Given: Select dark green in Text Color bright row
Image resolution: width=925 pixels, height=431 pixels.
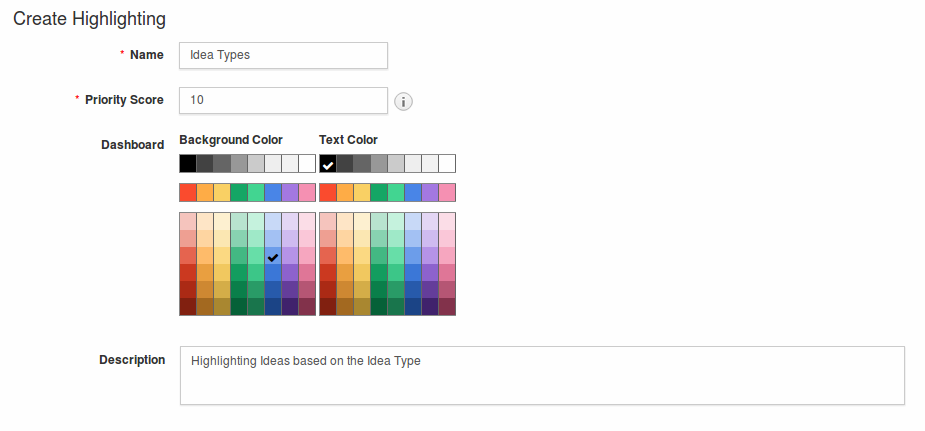Looking at the screenshot, I should [x=379, y=192].
